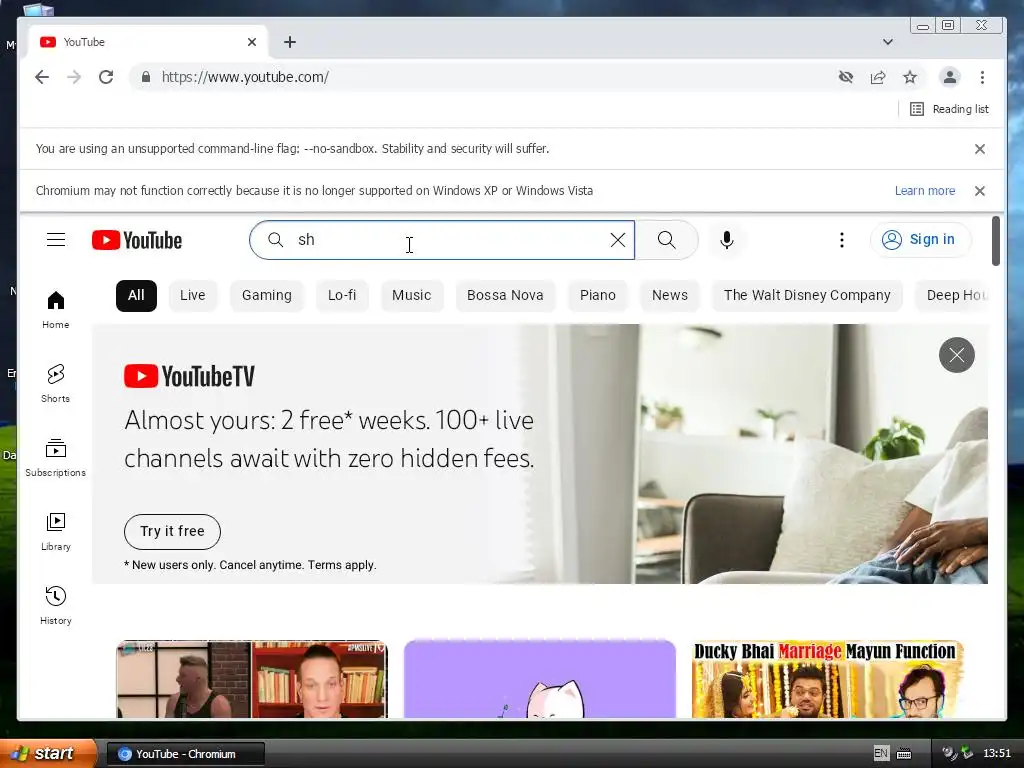This screenshot has height=768, width=1024.
Task: Click the EN language indicator
Action: pos(881,754)
